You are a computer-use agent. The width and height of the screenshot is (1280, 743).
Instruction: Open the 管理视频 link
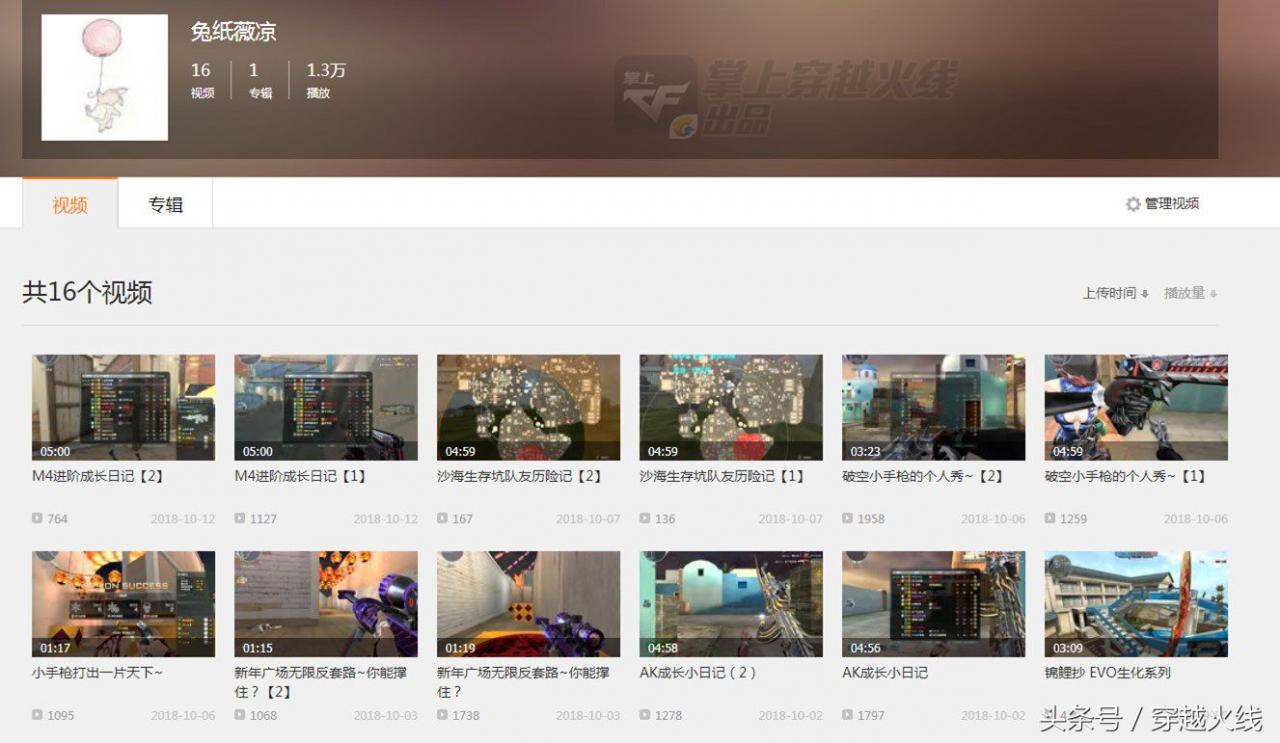(x=1172, y=204)
